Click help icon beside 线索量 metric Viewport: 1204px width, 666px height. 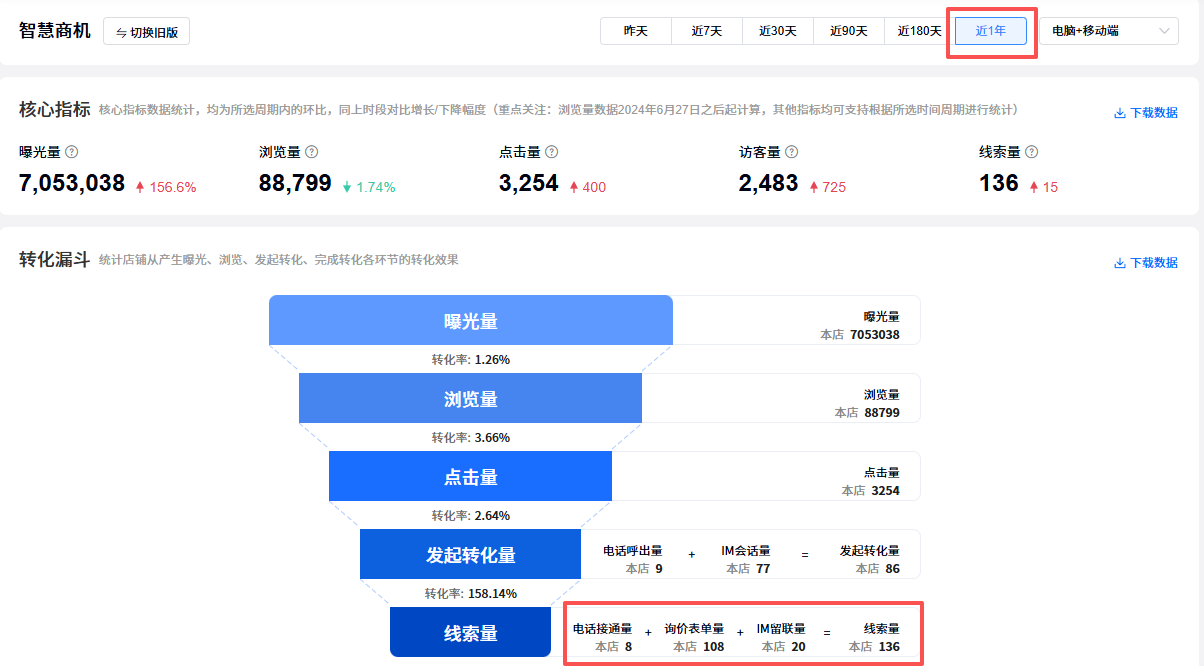click(1032, 153)
